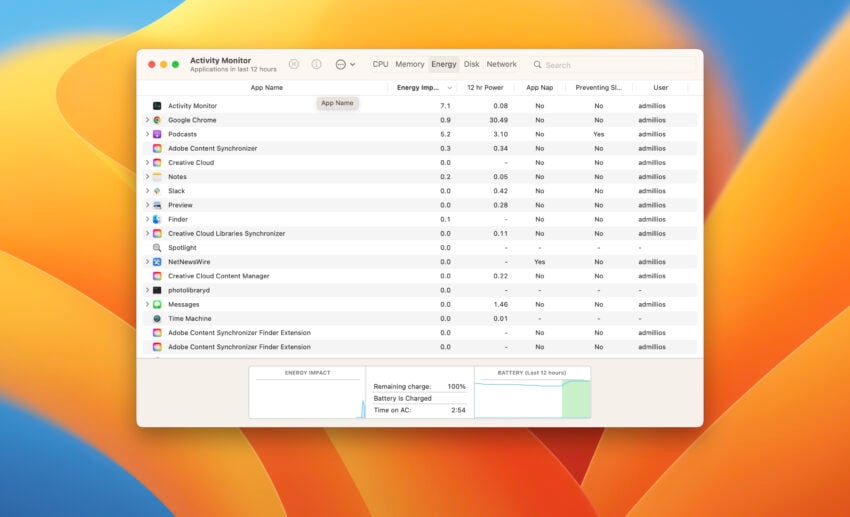Screen dimensions: 850x517
Task: Sort by 12 hr Power column
Action: [485, 87]
